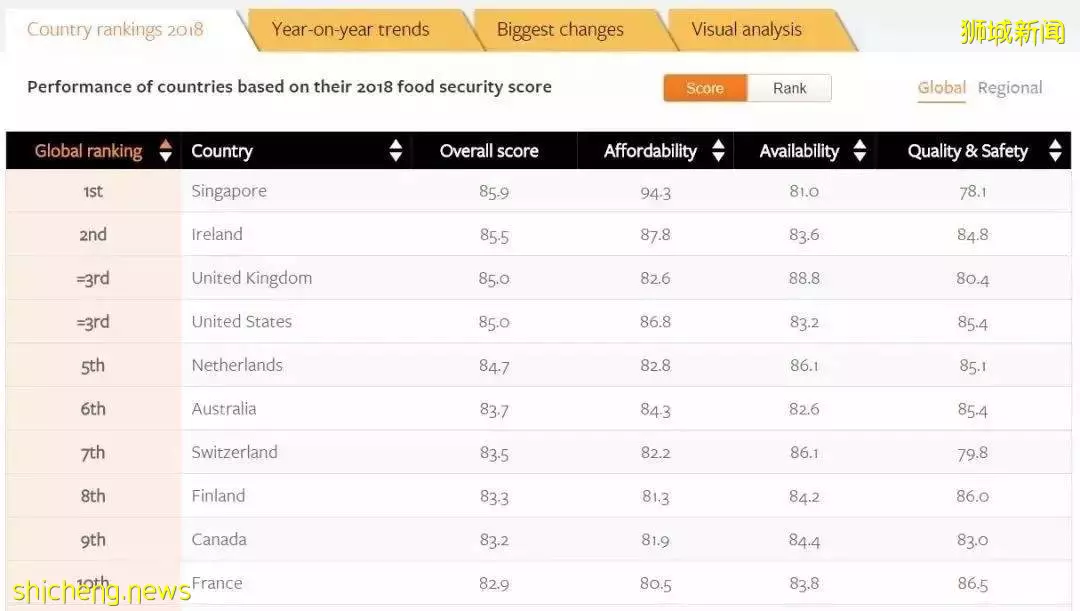The width and height of the screenshot is (1080, 611).
Task: Switch to Biggest changes tab
Action: pyautogui.click(x=560, y=30)
